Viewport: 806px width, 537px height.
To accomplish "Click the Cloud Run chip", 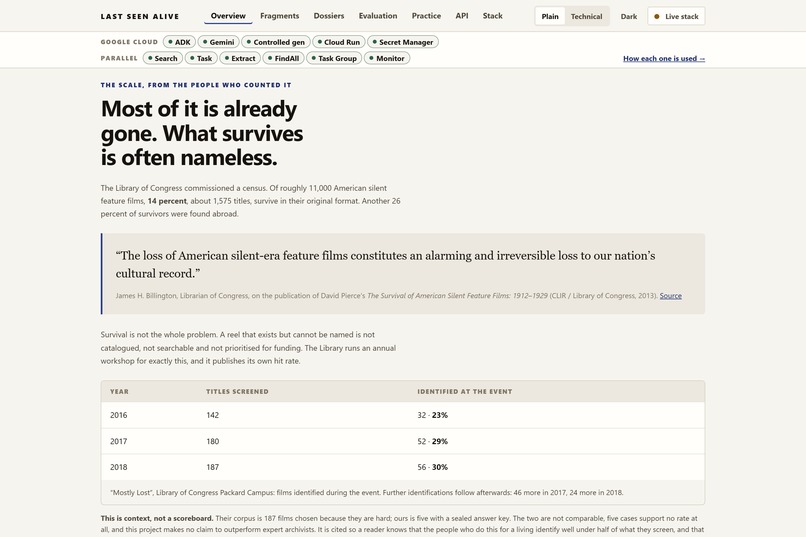I will pos(339,42).
